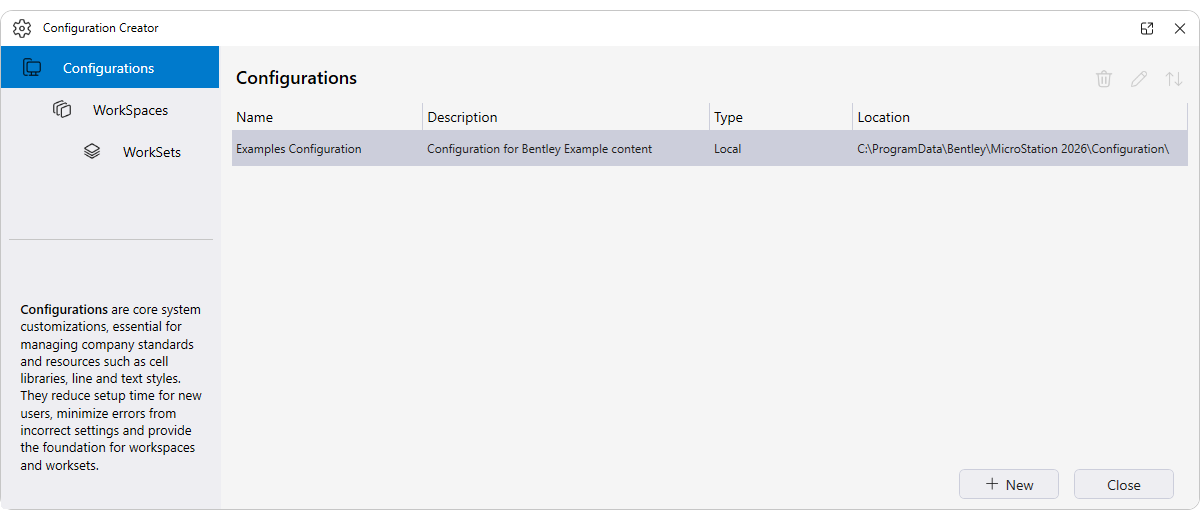Viewport: 1200px width, 520px height.
Task: Click the WorkSpaces stacked-pages icon
Action: point(62,110)
